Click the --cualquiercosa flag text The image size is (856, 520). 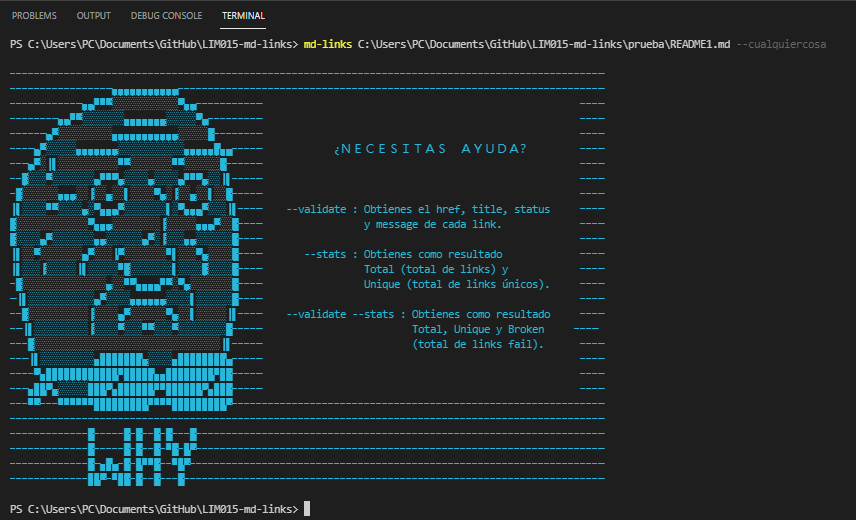(781, 44)
